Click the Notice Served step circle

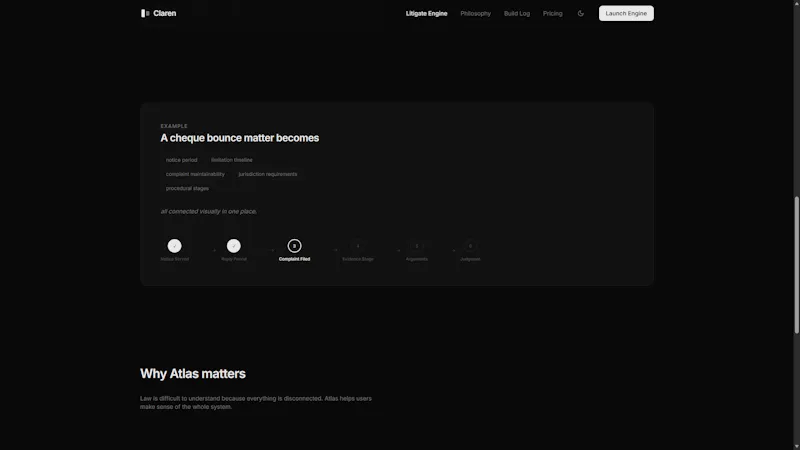(174, 246)
